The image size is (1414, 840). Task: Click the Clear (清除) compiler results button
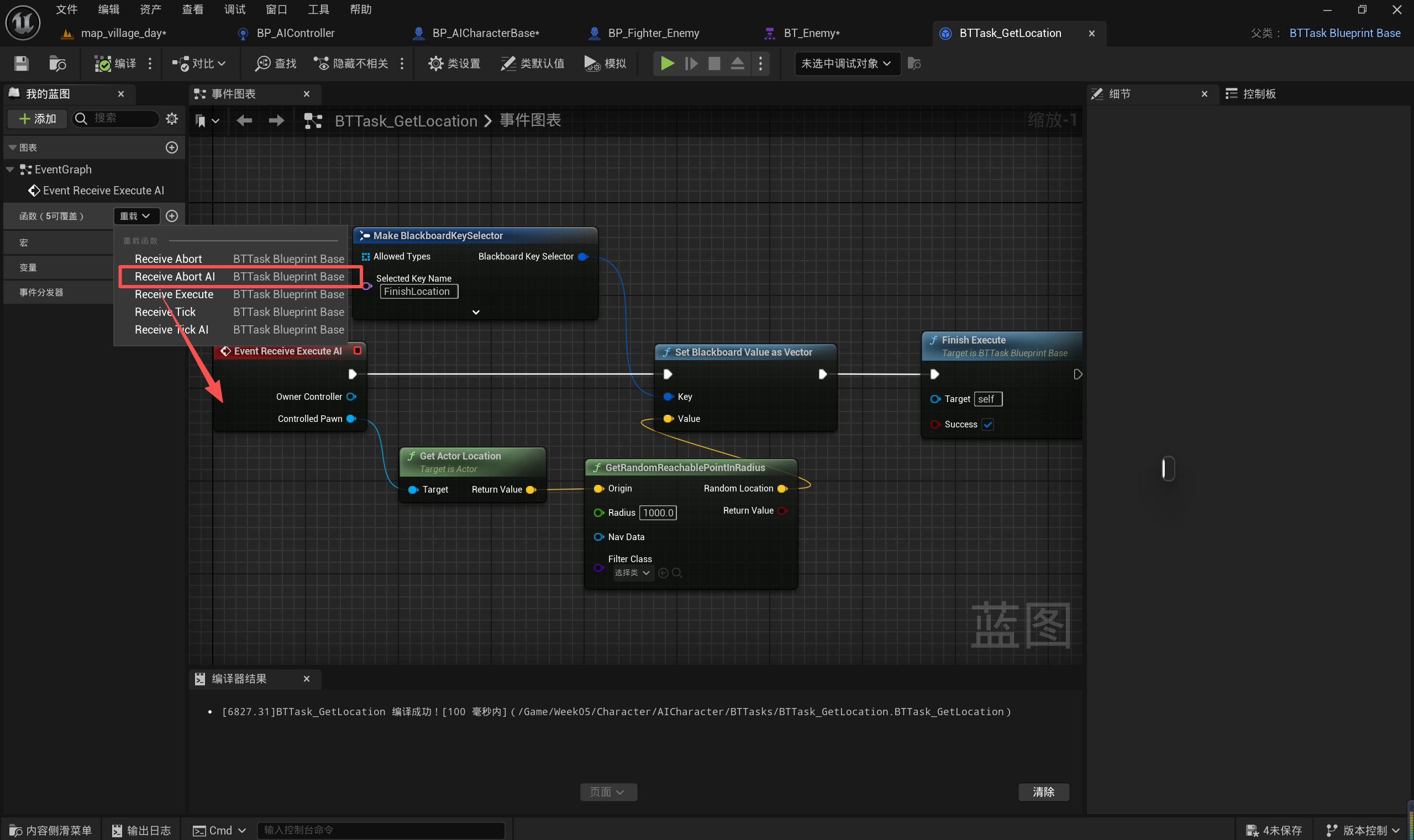coord(1043,791)
